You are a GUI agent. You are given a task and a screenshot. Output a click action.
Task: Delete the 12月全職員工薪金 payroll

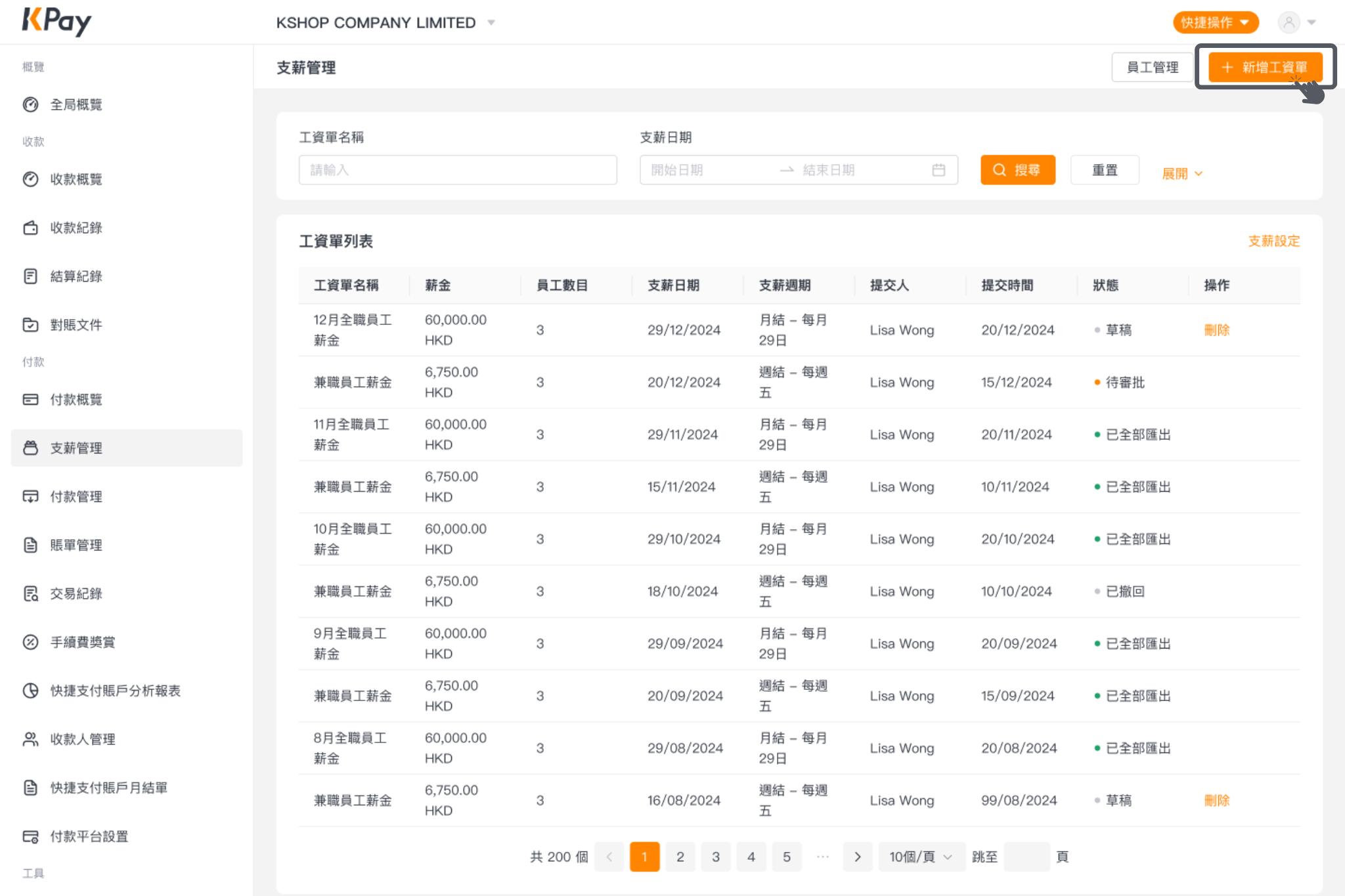tap(1217, 330)
